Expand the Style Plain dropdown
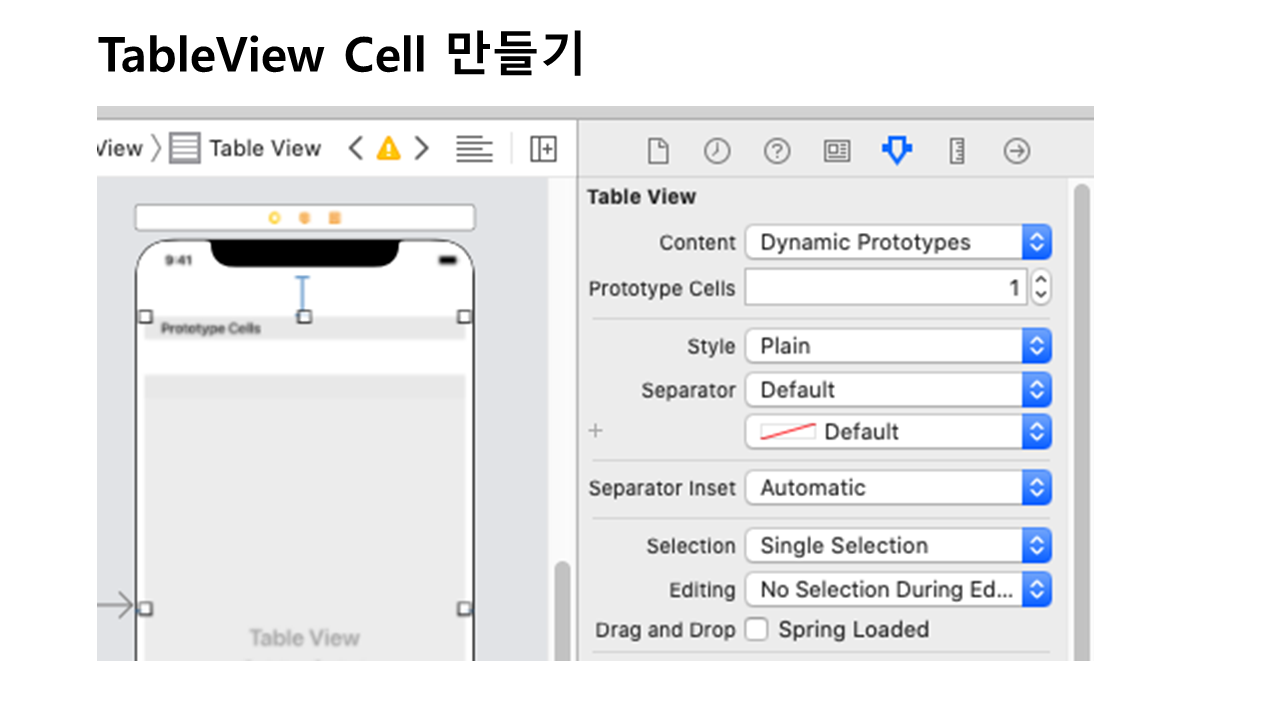Screen dimensions: 1280x720 pos(897,346)
